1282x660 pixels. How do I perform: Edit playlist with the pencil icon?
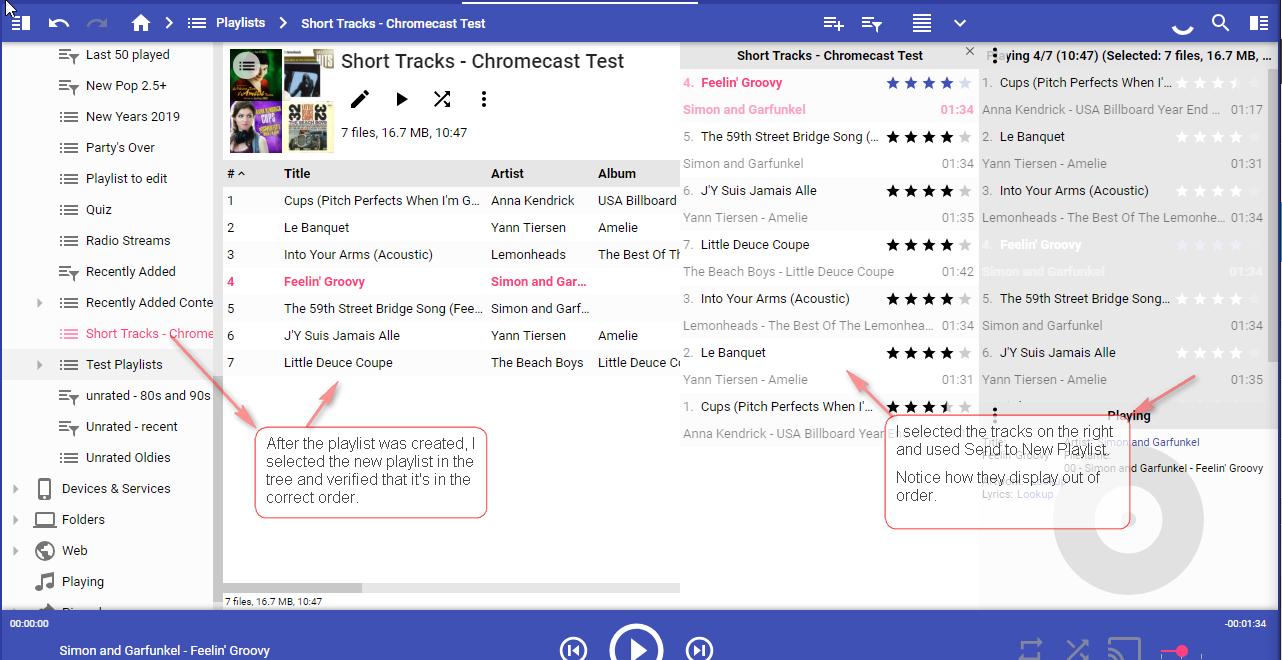360,99
